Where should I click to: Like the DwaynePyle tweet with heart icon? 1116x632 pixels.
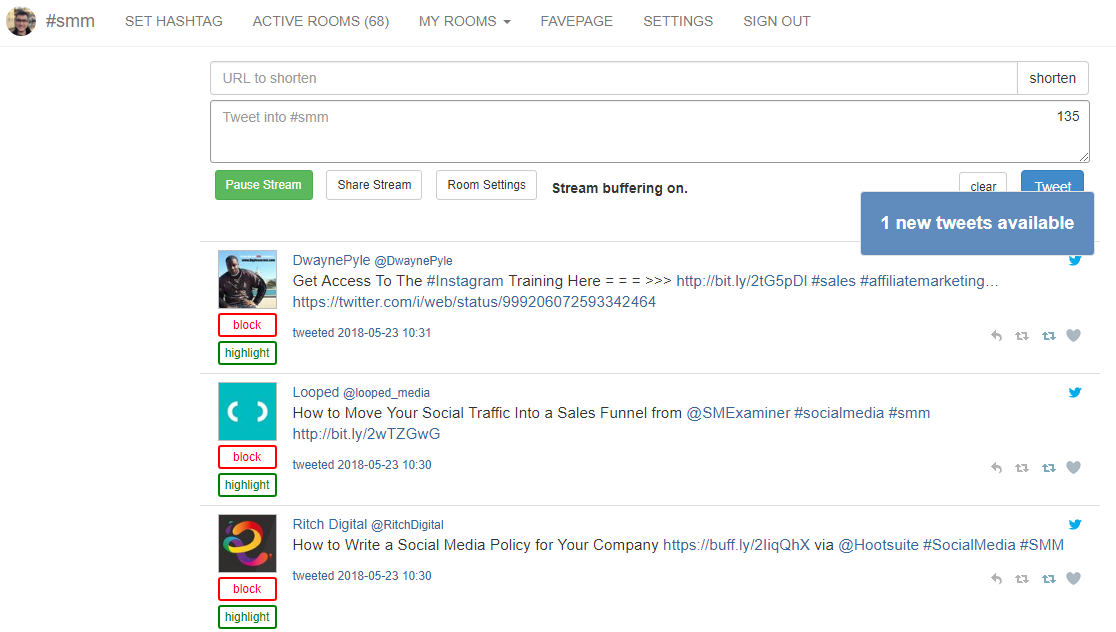(1073, 336)
